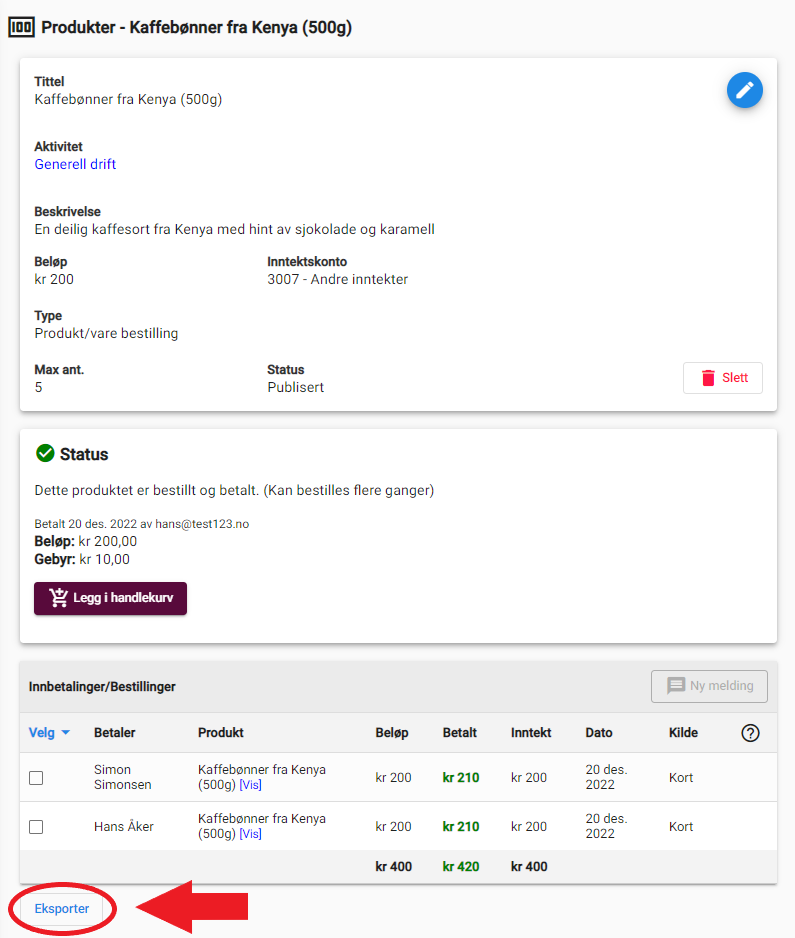Click the Ny melding message button
The height and width of the screenshot is (938, 795).
[x=709, y=686]
